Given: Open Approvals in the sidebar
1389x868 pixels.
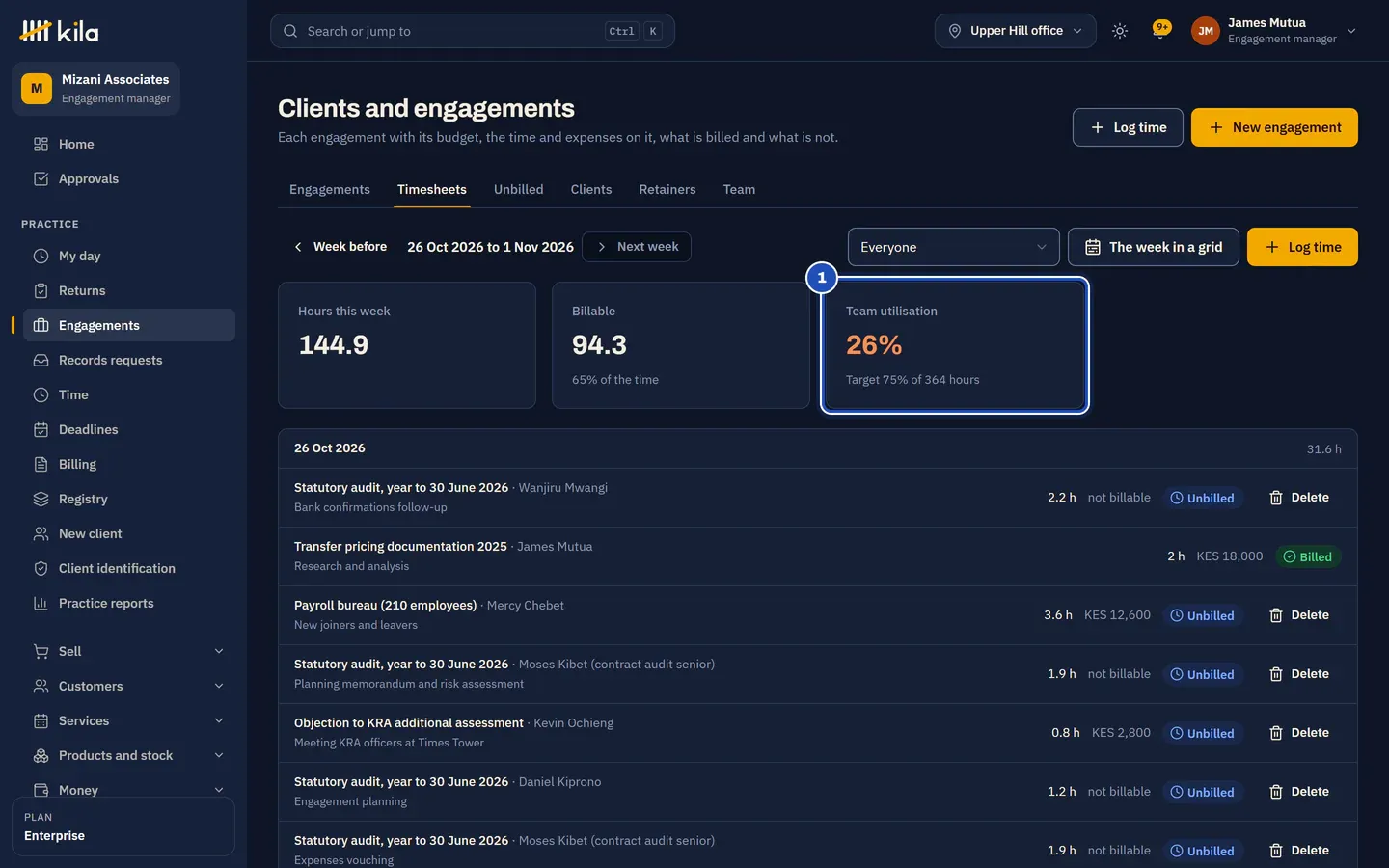Looking at the screenshot, I should tap(129, 179).
